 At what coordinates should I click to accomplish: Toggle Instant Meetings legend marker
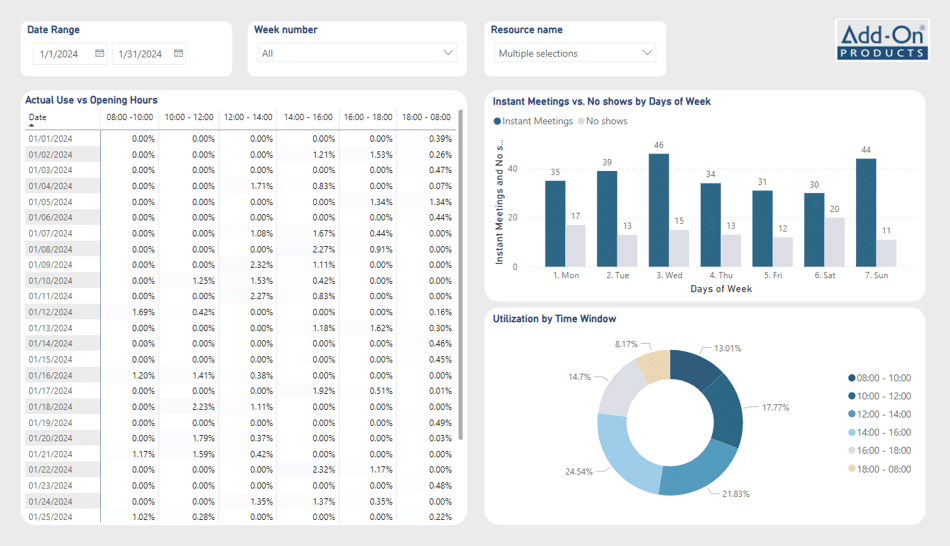497,122
